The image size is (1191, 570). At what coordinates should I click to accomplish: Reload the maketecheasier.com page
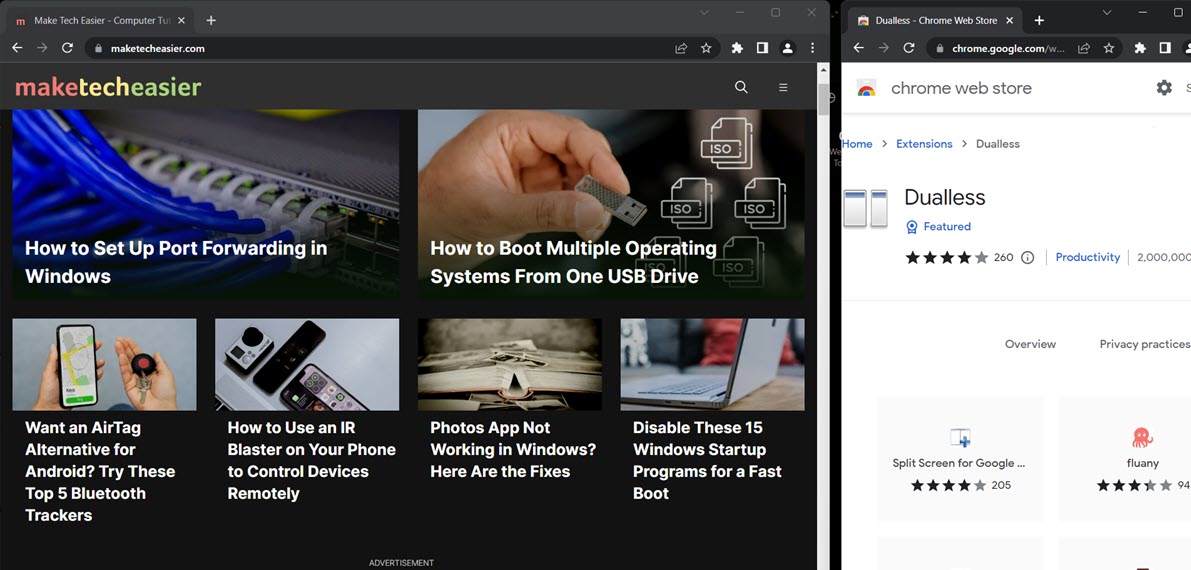click(68, 48)
